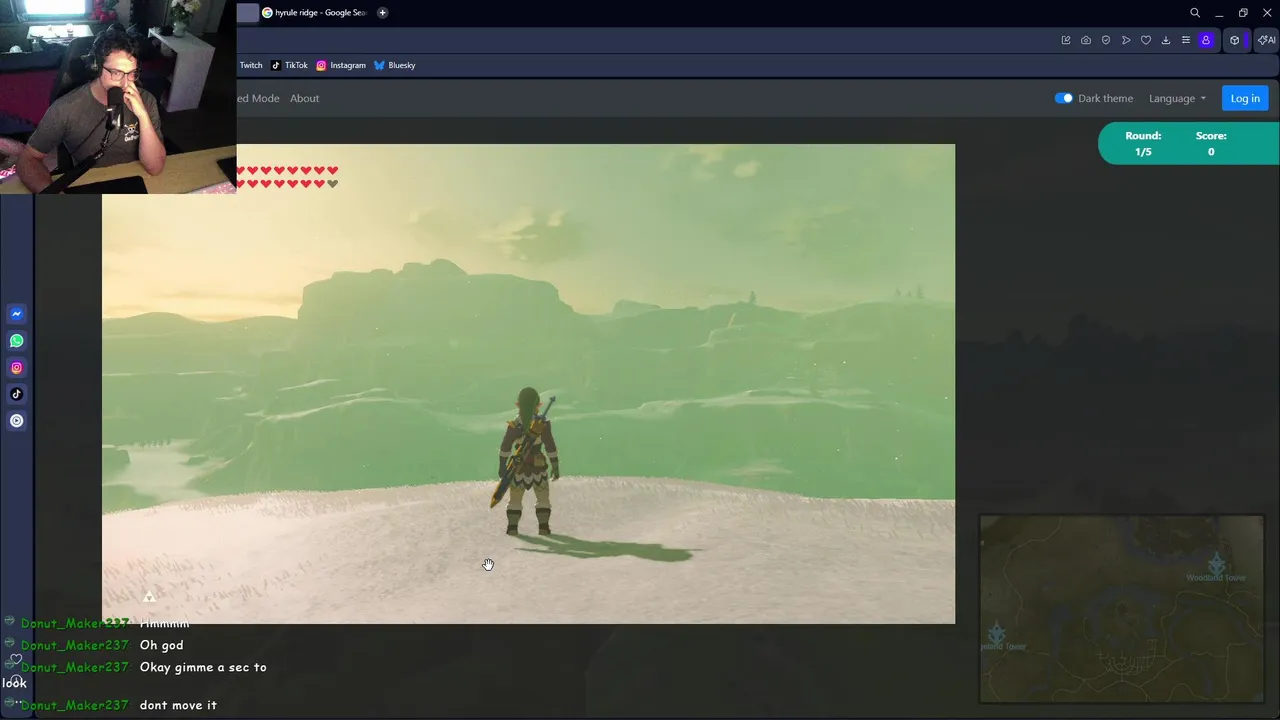
Task: Click the guess map thumbnail
Action: click(x=1122, y=609)
